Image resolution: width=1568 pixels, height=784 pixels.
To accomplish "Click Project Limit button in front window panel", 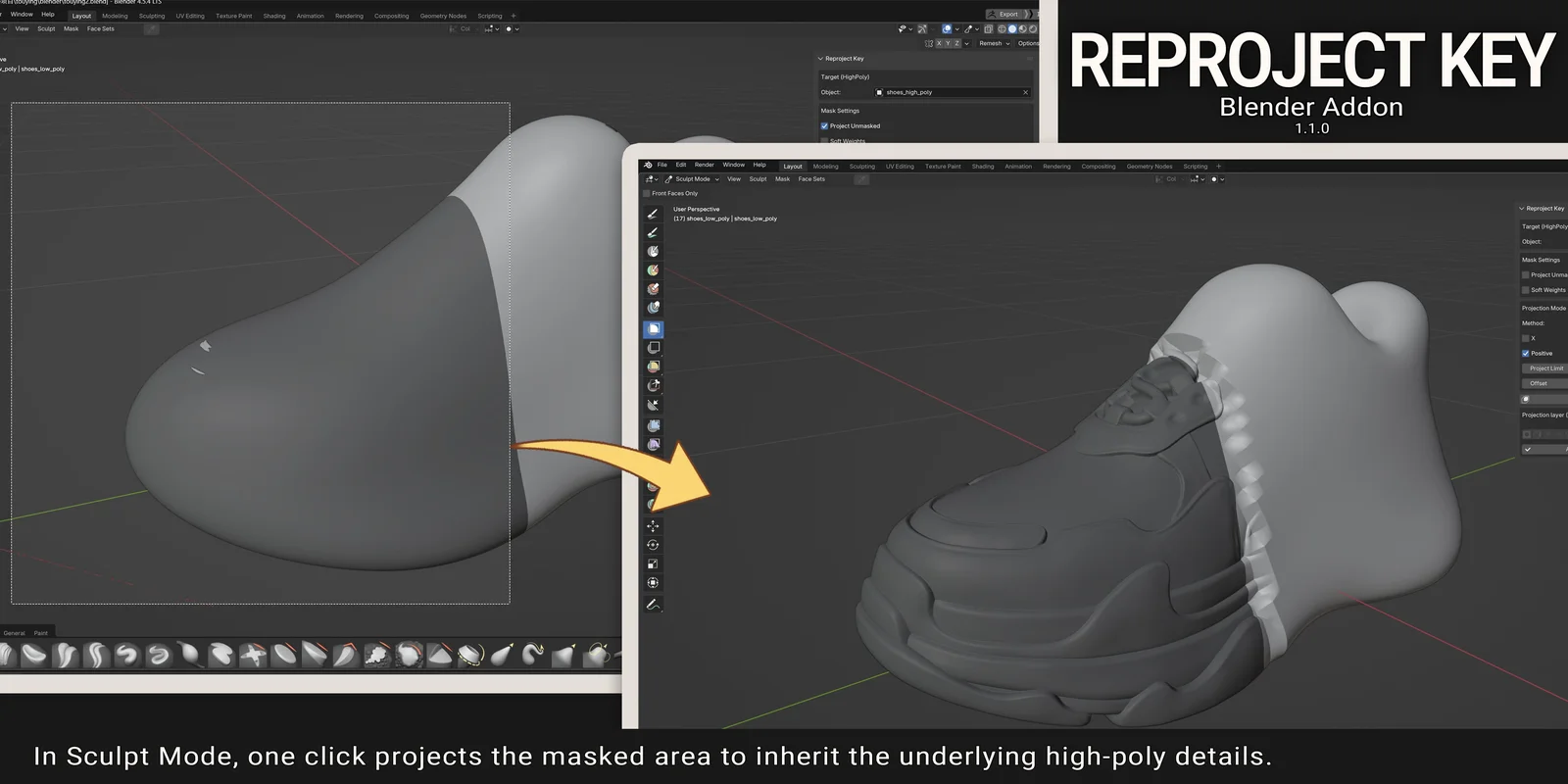I will click(x=1545, y=368).
